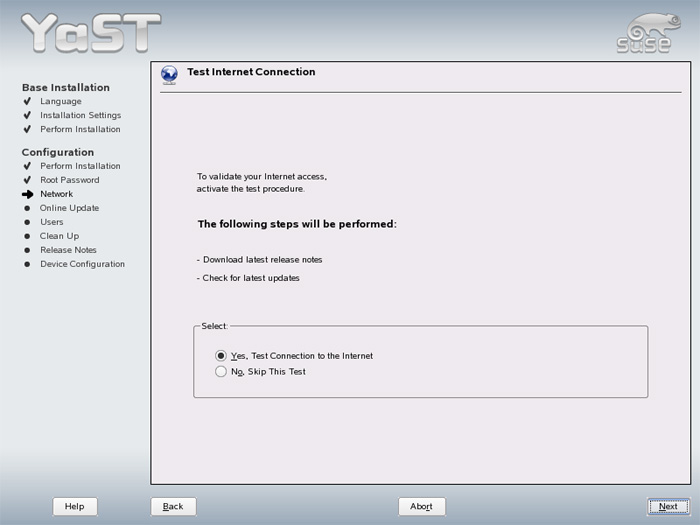This screenshot has width=700, height=525.
Task: Click Perform Installation under Base Installation
Action: tap(80, 129)
